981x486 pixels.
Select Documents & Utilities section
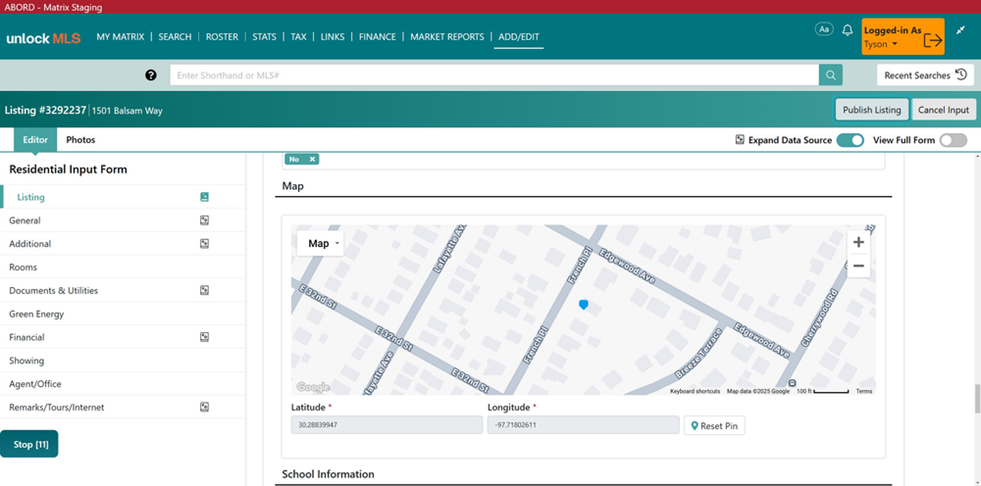(123, 290)
